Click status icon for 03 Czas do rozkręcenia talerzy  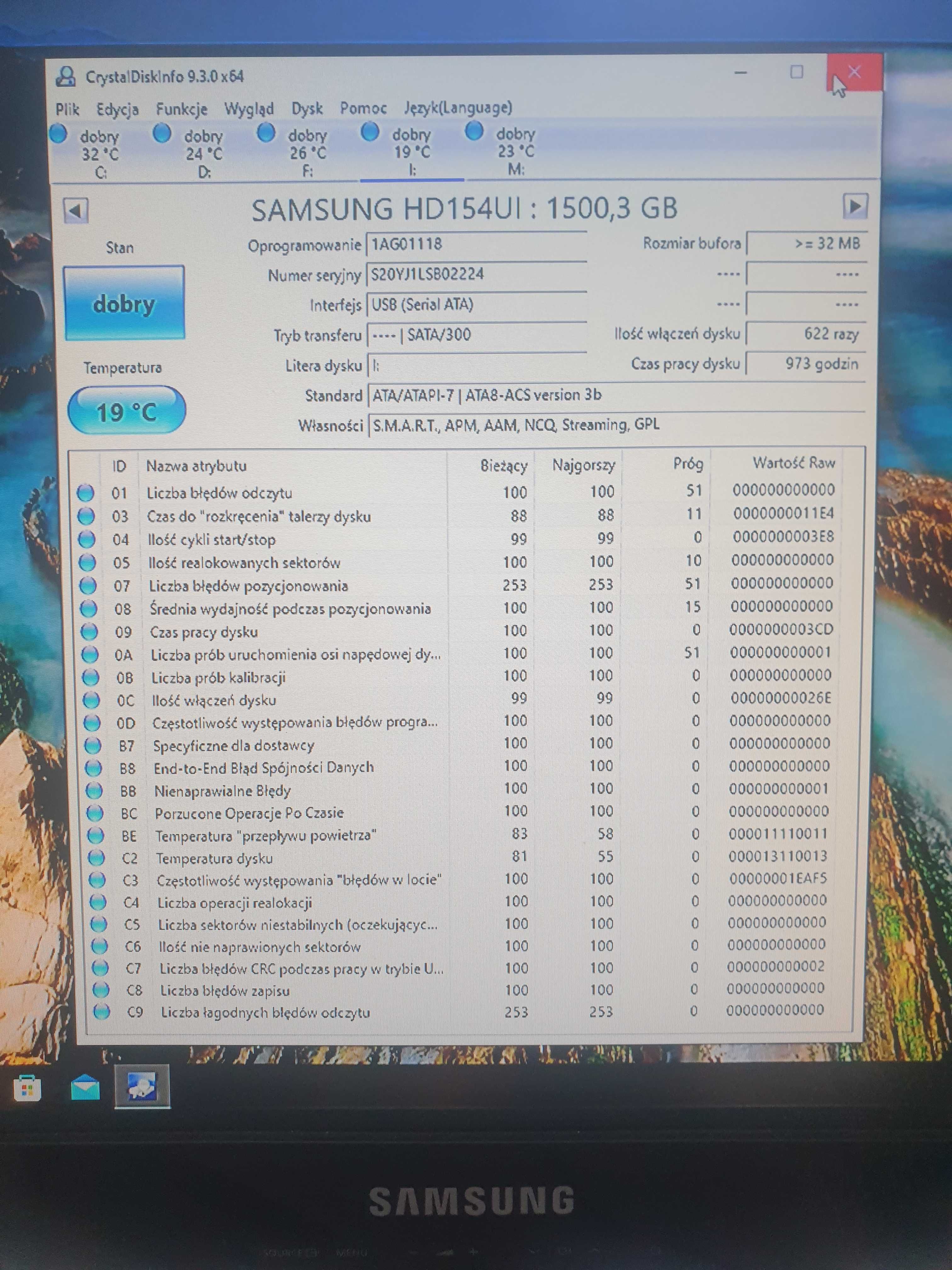pos(86,516)
